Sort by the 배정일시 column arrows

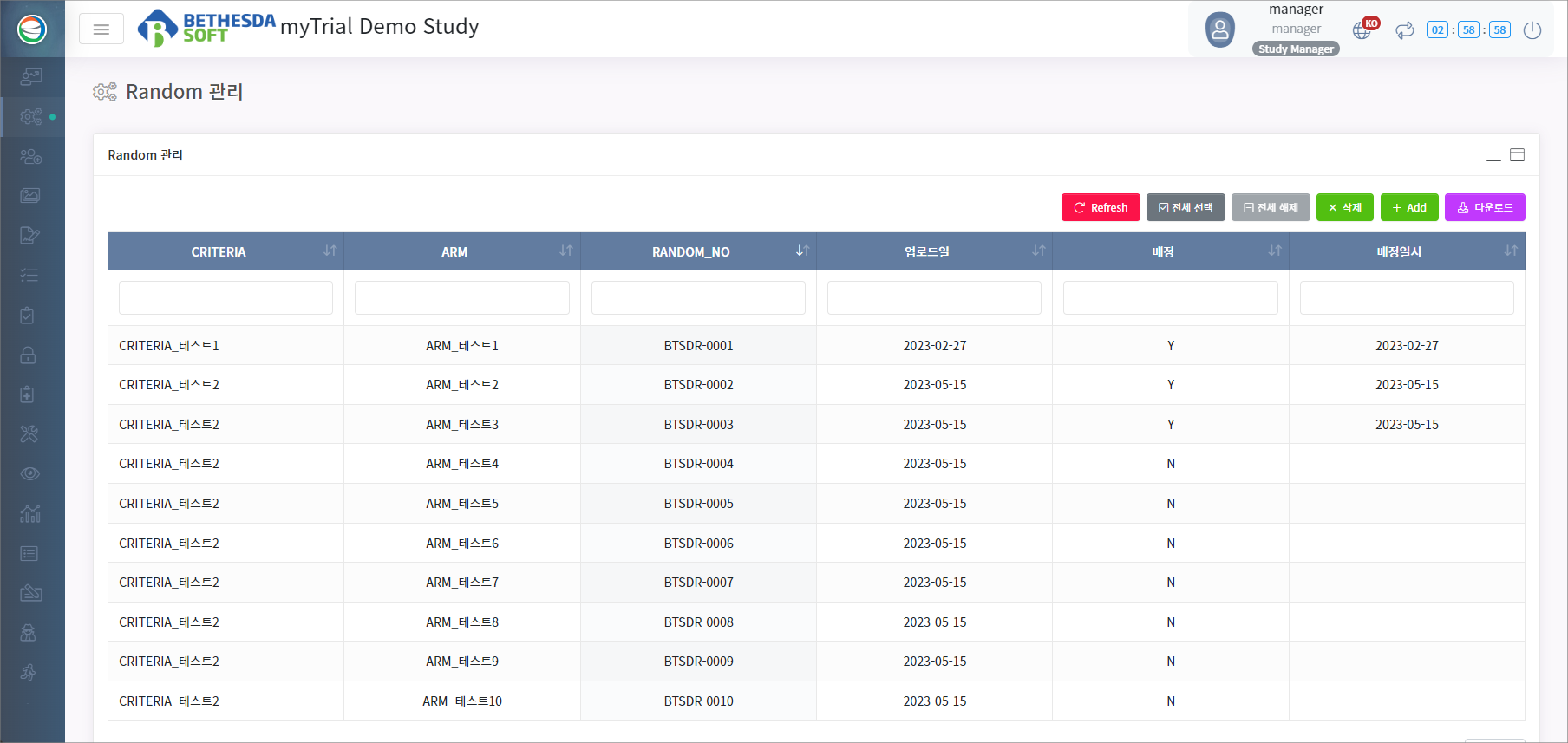(x=1511, y=251)
